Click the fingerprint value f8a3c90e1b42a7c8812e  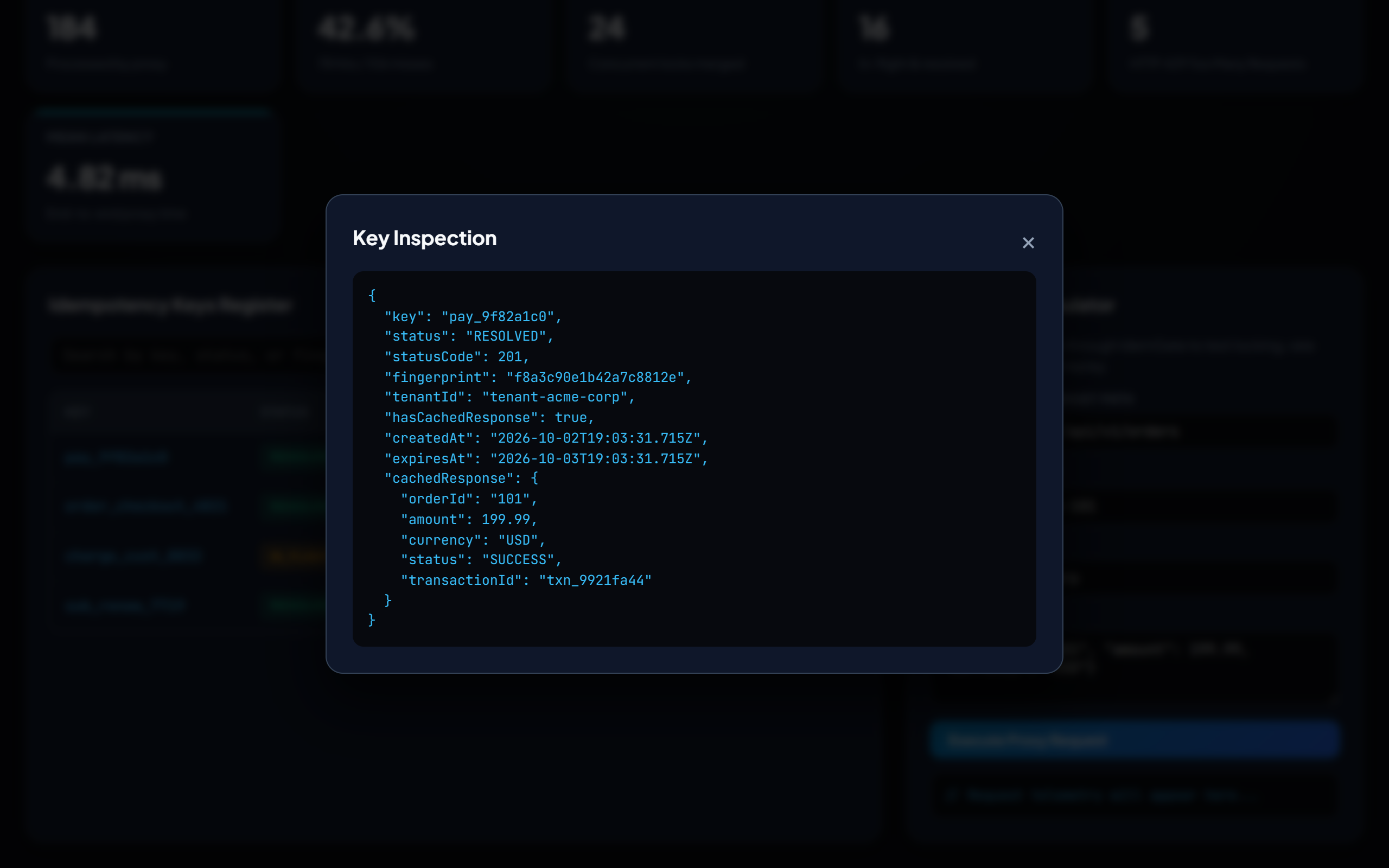point(595,377)
